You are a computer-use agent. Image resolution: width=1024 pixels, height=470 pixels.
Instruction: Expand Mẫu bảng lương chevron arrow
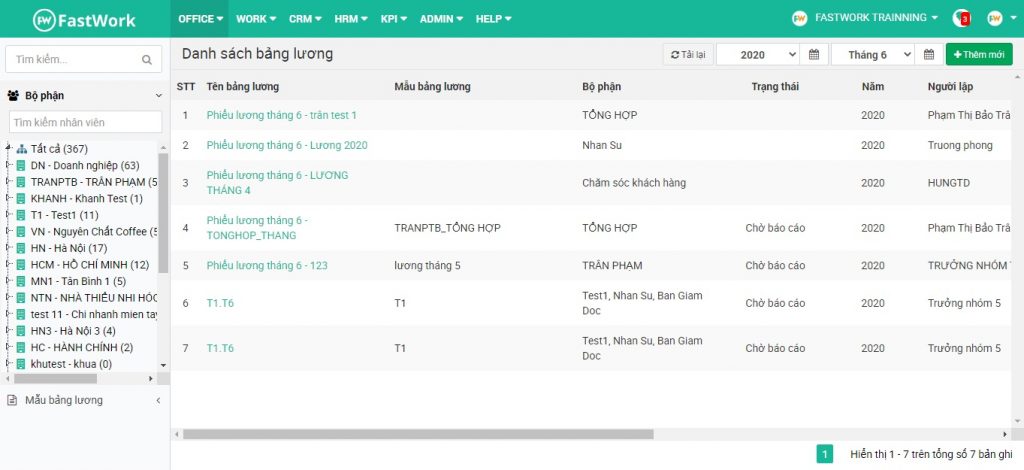[x=158, y=400]
